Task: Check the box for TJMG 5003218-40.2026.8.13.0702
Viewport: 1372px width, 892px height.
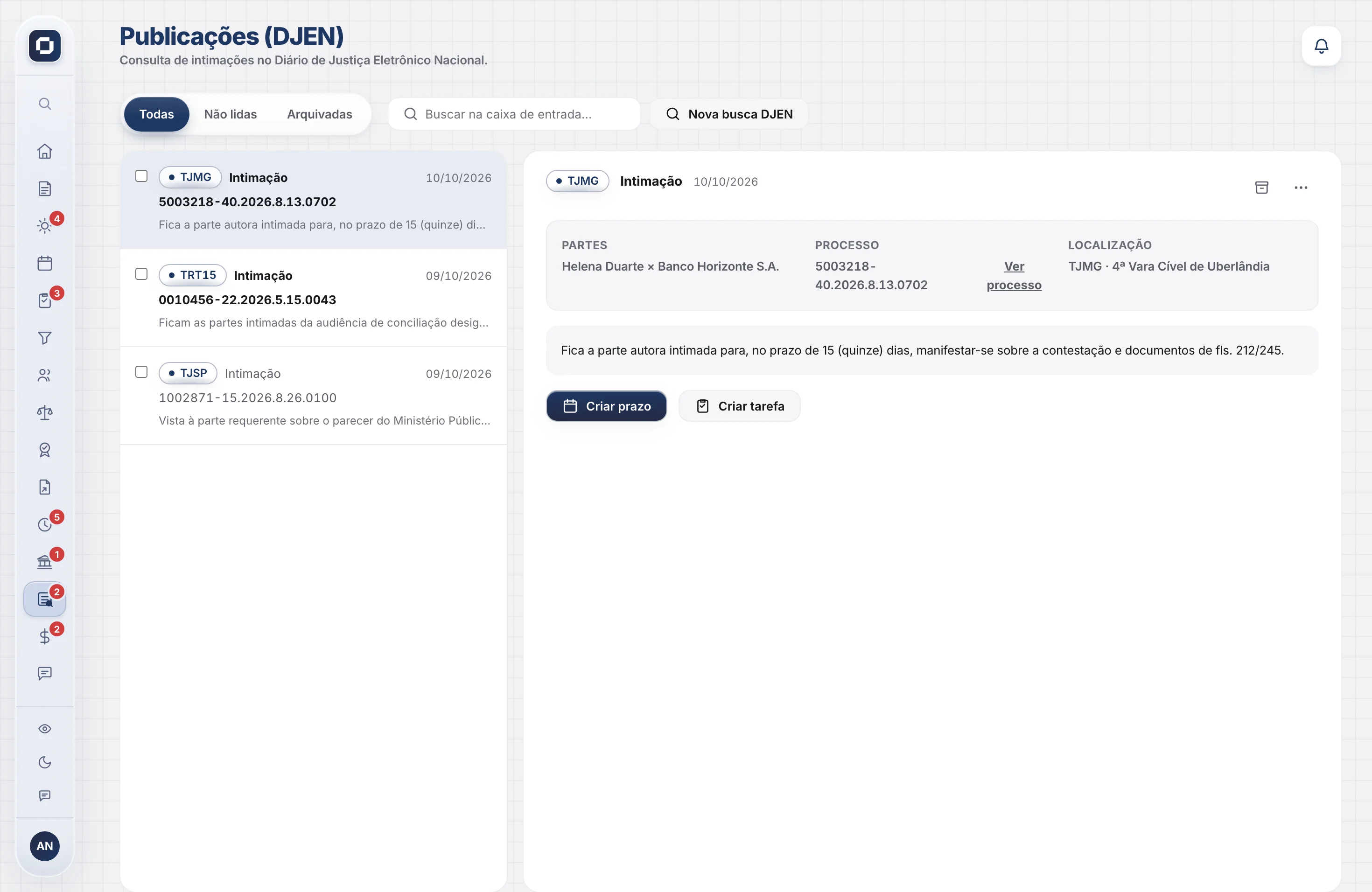Action: (x=141, y=176)
